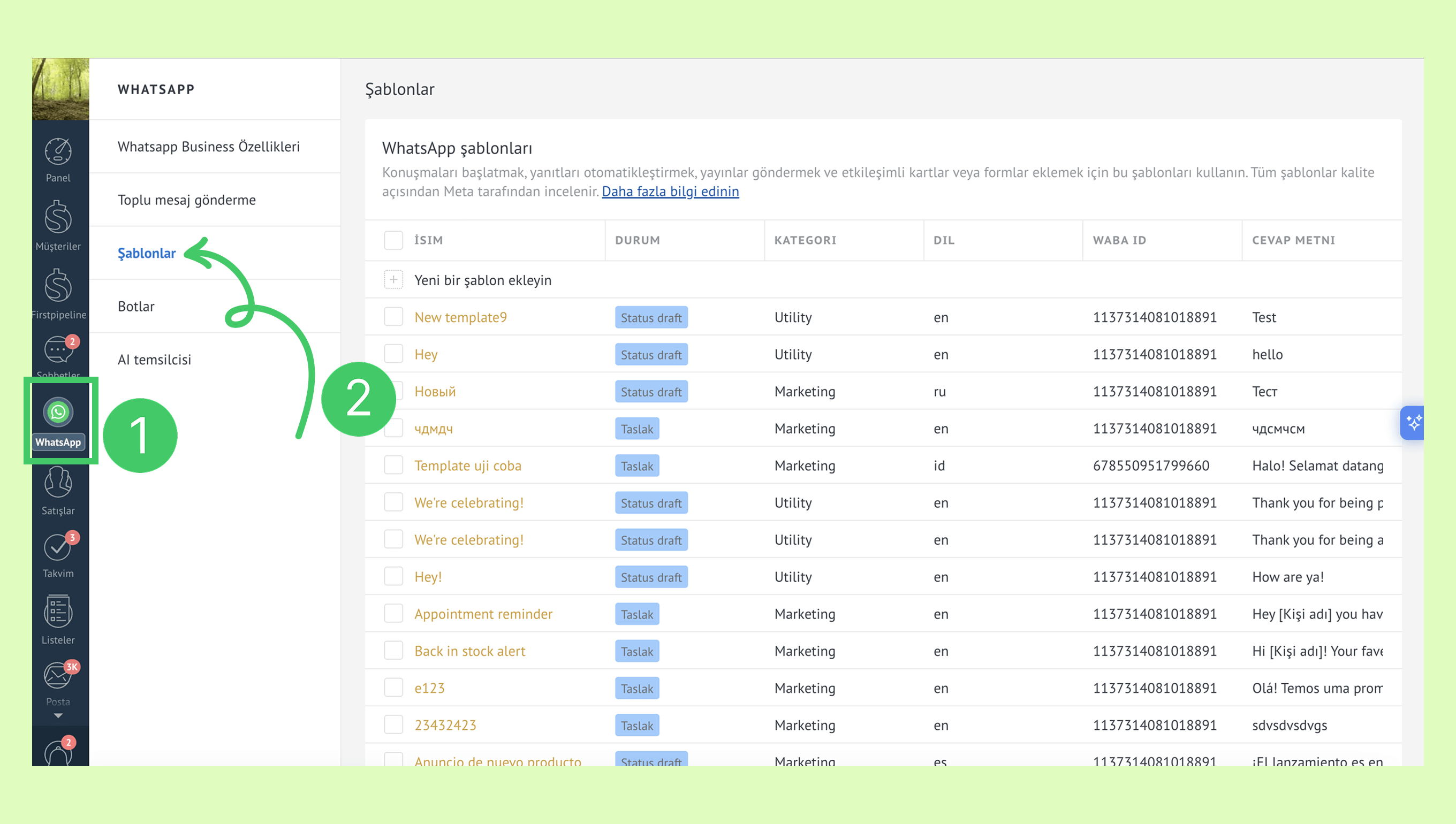Open the New template9 template
Viewport: 1456px width, 824px height.
tap(461, 317)
